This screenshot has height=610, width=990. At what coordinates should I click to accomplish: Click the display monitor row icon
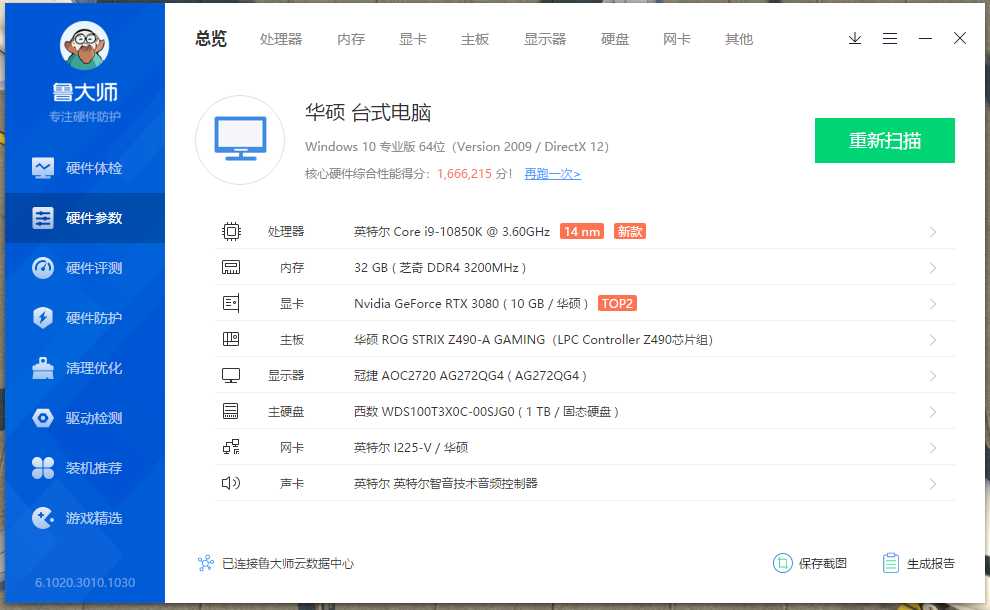pos(231,376)
